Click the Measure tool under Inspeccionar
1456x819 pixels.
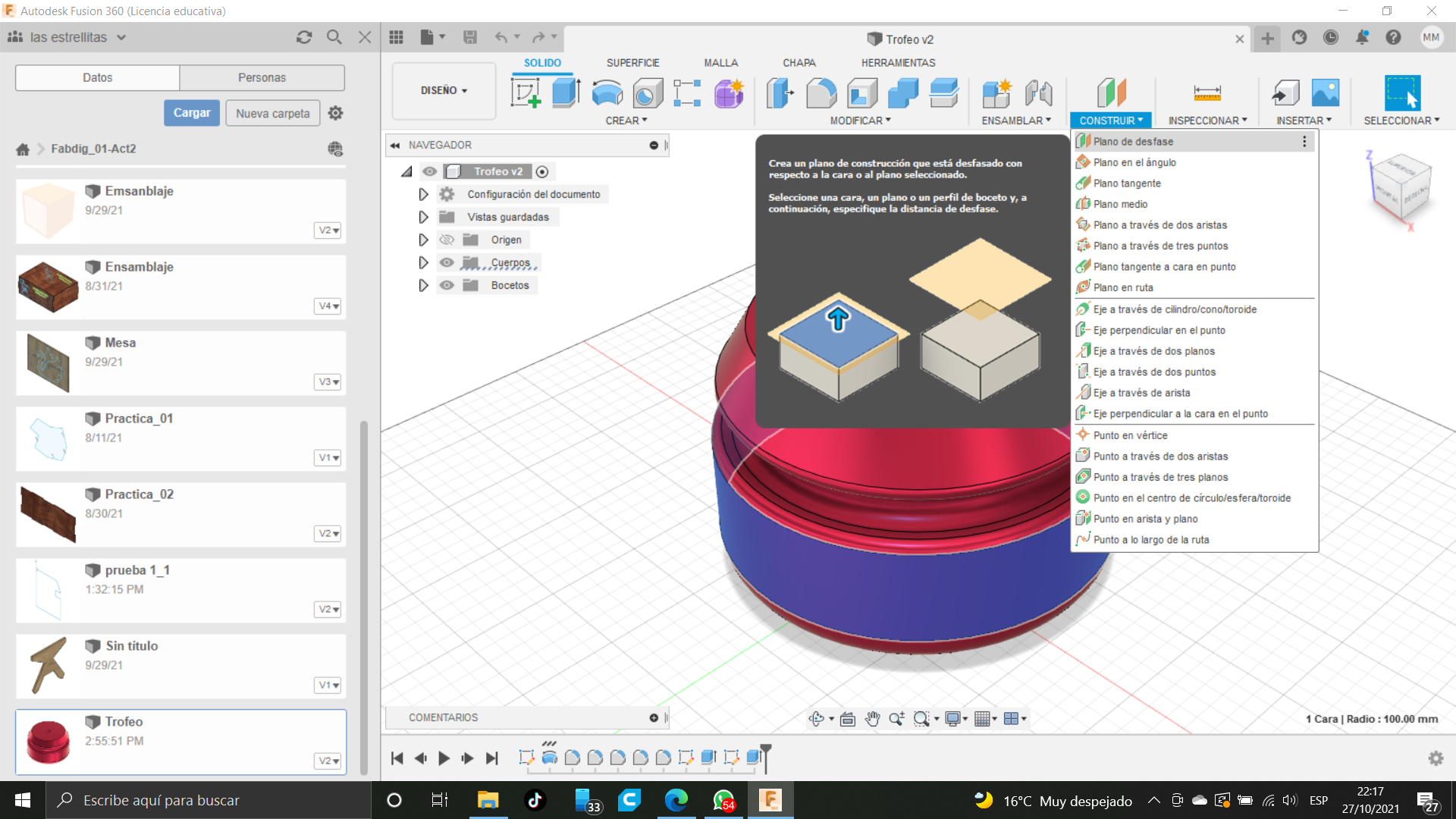point(1207,93)
